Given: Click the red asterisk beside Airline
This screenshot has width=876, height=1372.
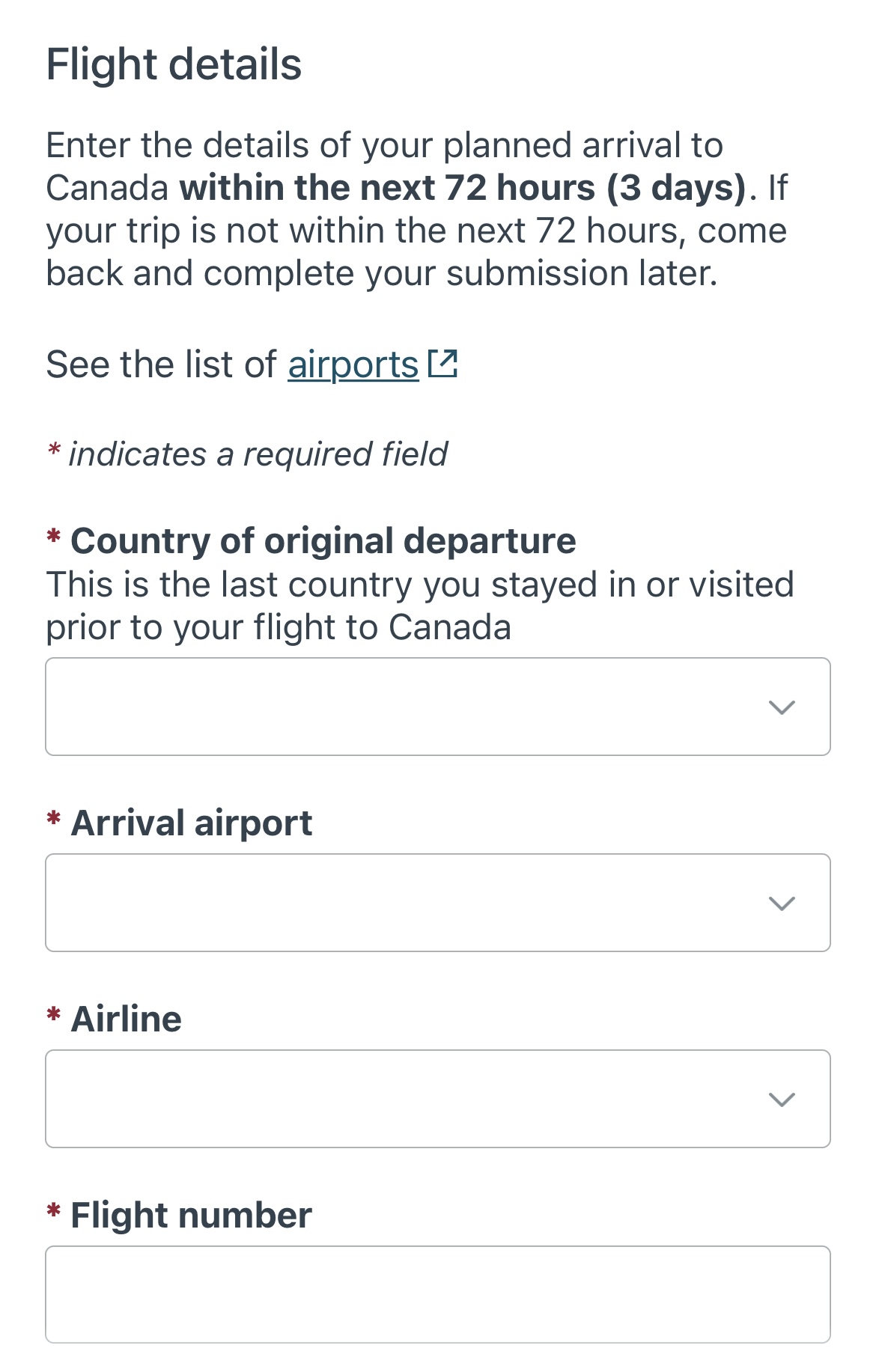Looking at the screenshot, I should click(54, 1015).
